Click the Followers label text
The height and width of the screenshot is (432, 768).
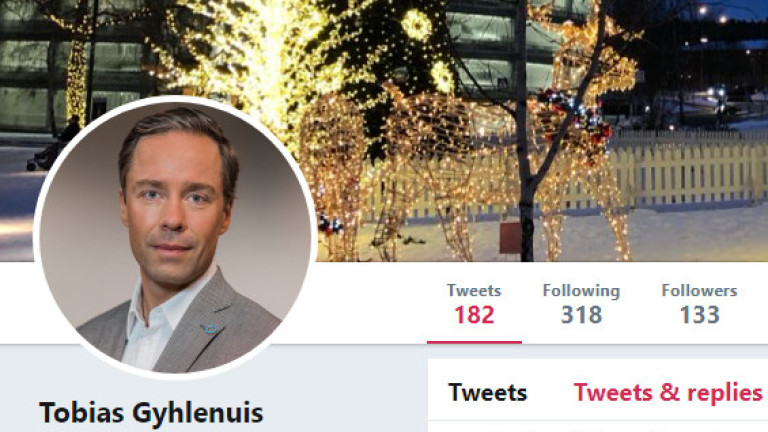click(699, 290)
